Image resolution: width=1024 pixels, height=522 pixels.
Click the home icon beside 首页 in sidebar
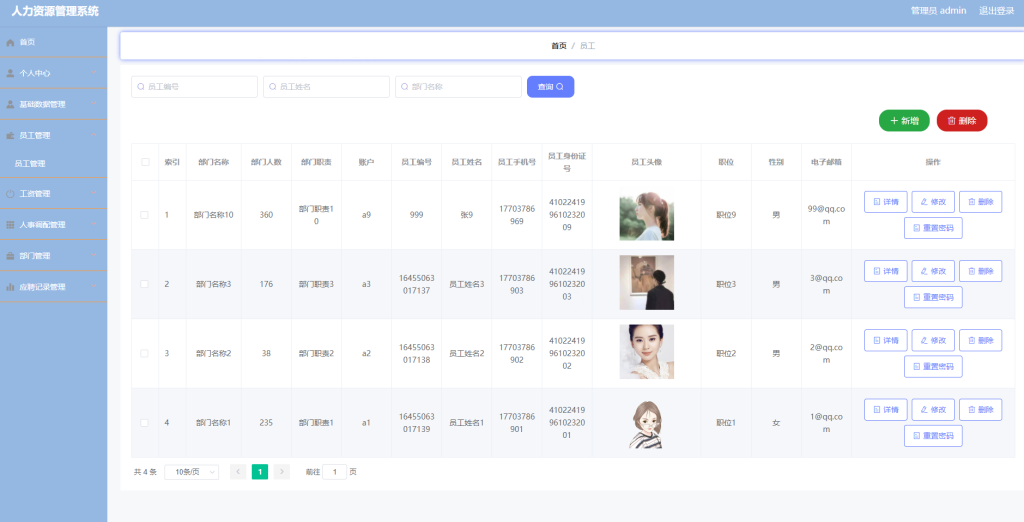[10, 42]
